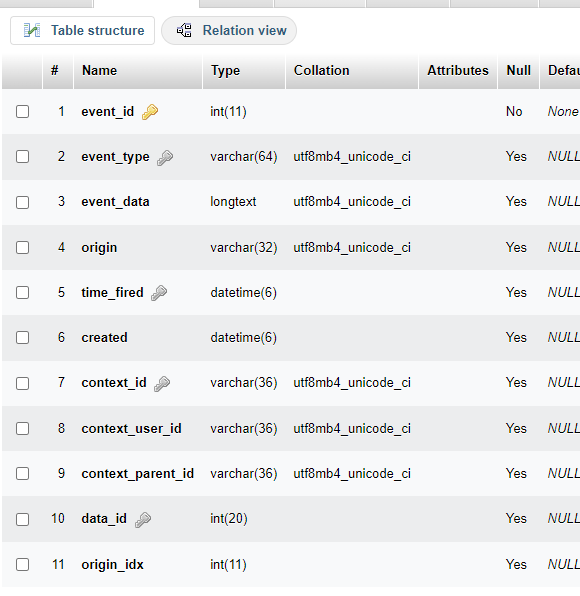Click int(11) type in event_id row
580x596 pixels.
click(228, 112)
